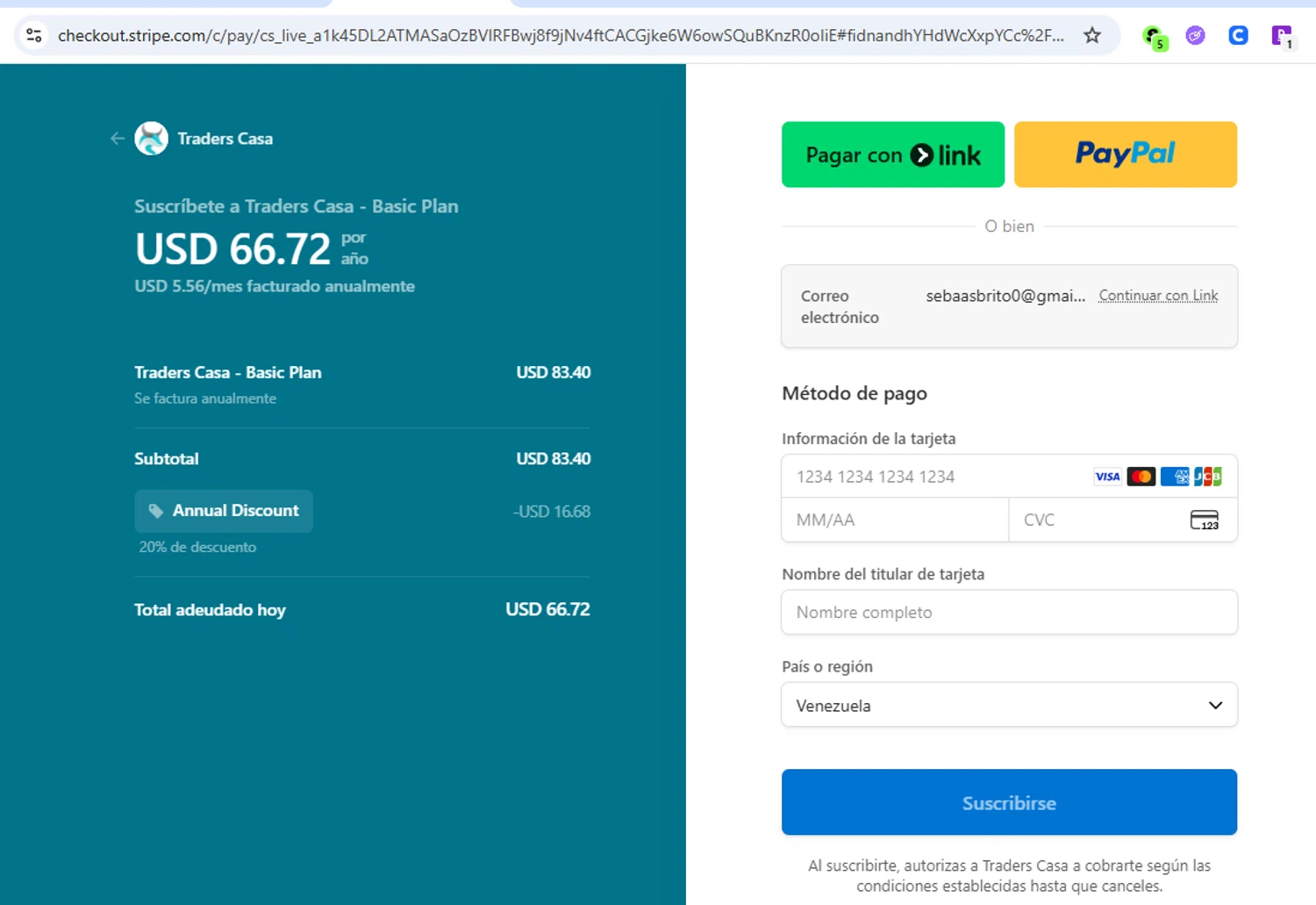The width and height of the screenshot is (1316, 905).
Task: Click 'Traders Casa - Basic Plan' line item
Action: (x=228, y=372)
